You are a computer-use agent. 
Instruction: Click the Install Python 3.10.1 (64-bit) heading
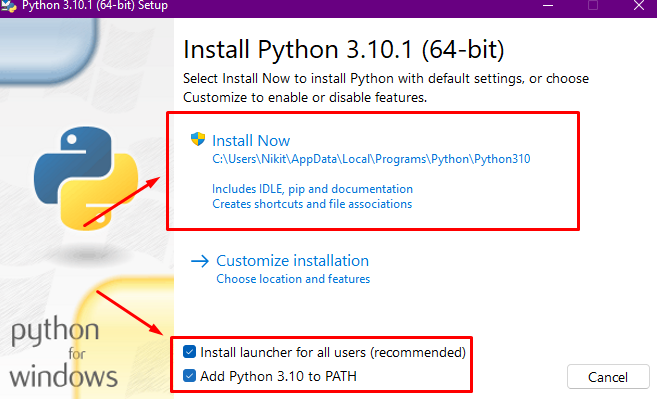pos(344,49)
